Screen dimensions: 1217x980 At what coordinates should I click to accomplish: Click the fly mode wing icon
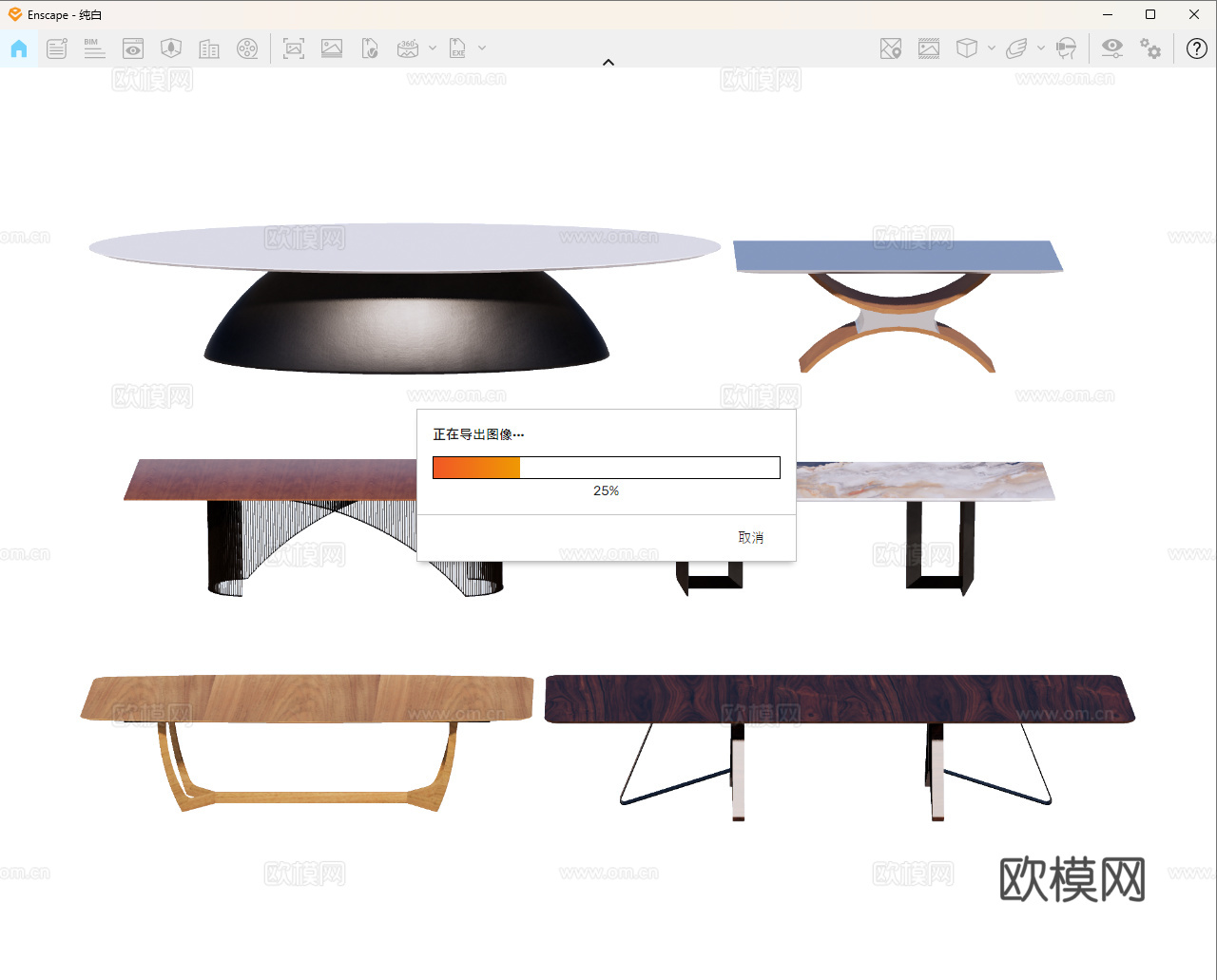[1016, 48]
